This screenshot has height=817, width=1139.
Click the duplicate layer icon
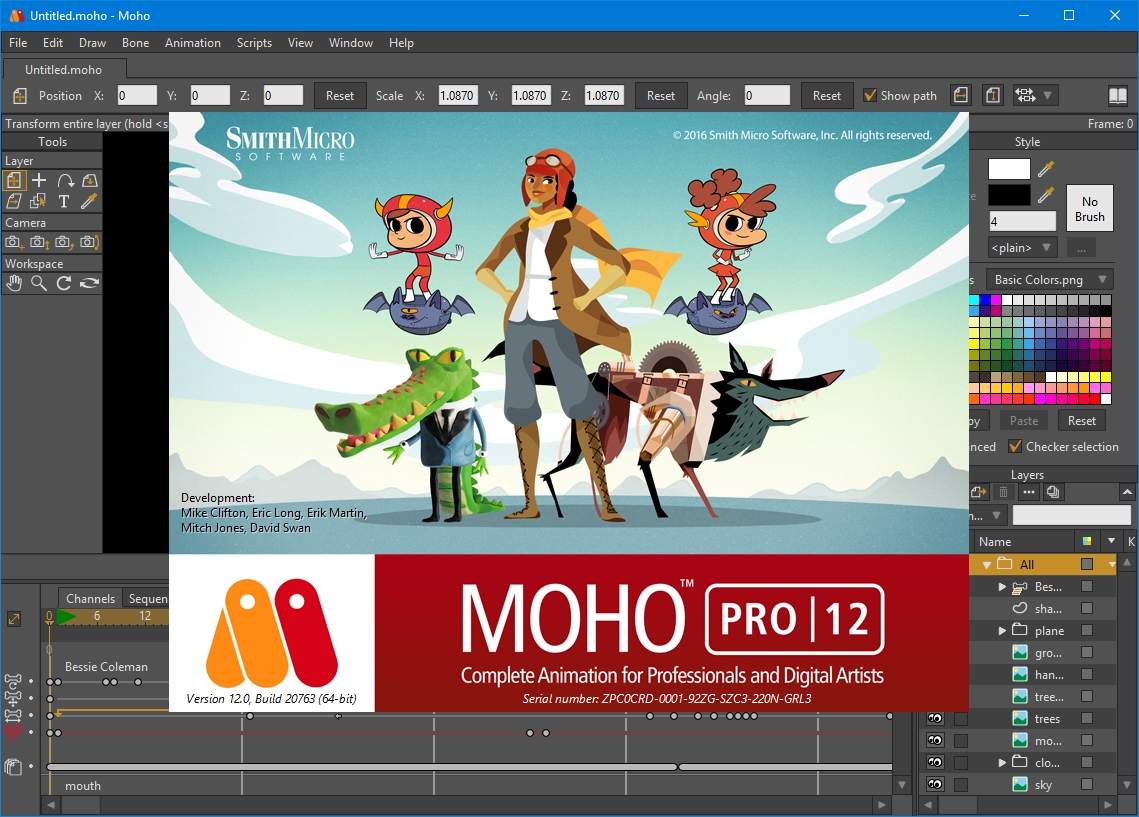pos(1053,492)
